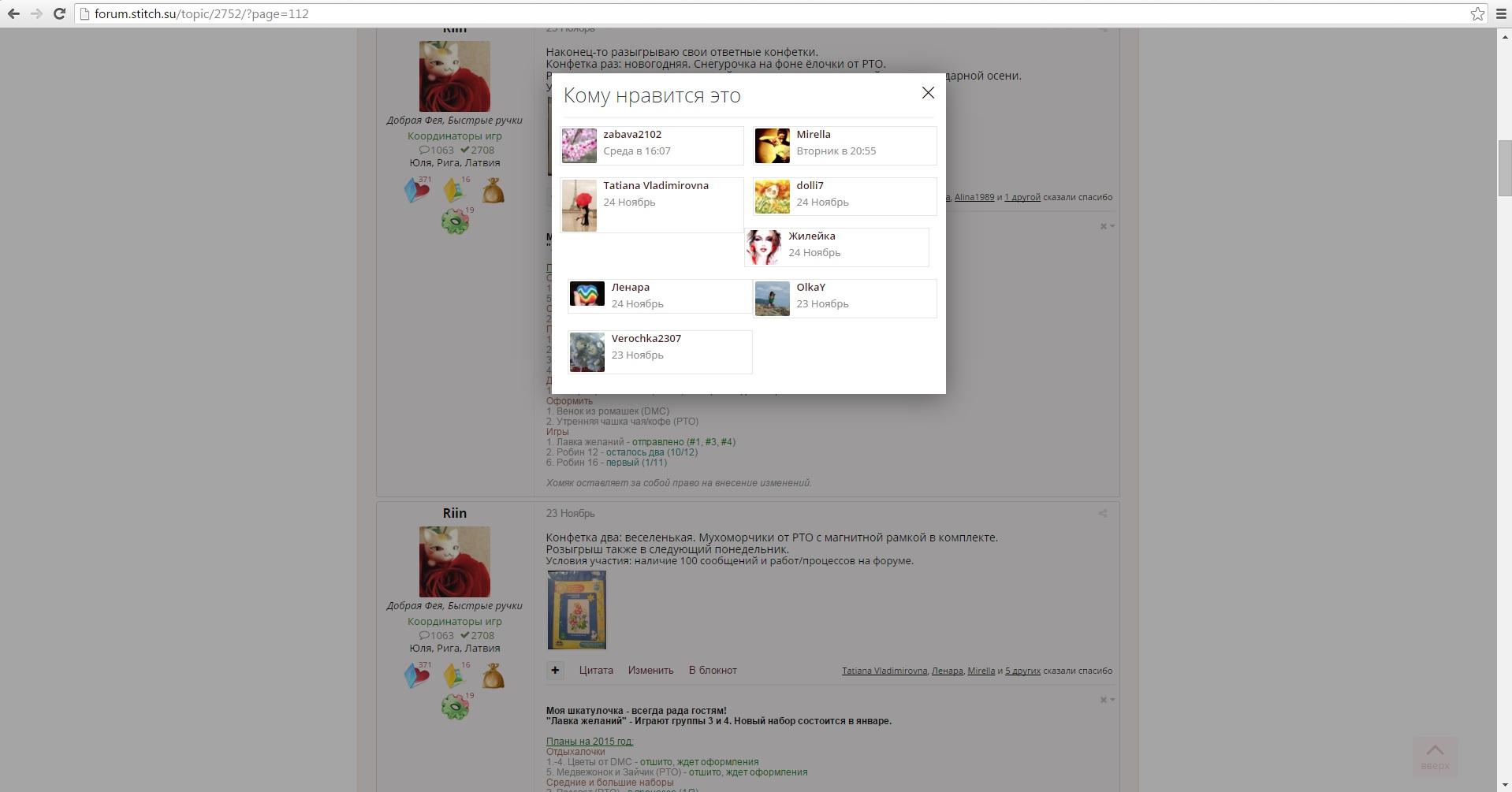Go back with the browser back arrow
This screenshot has height=792, width=1512.
13,13
